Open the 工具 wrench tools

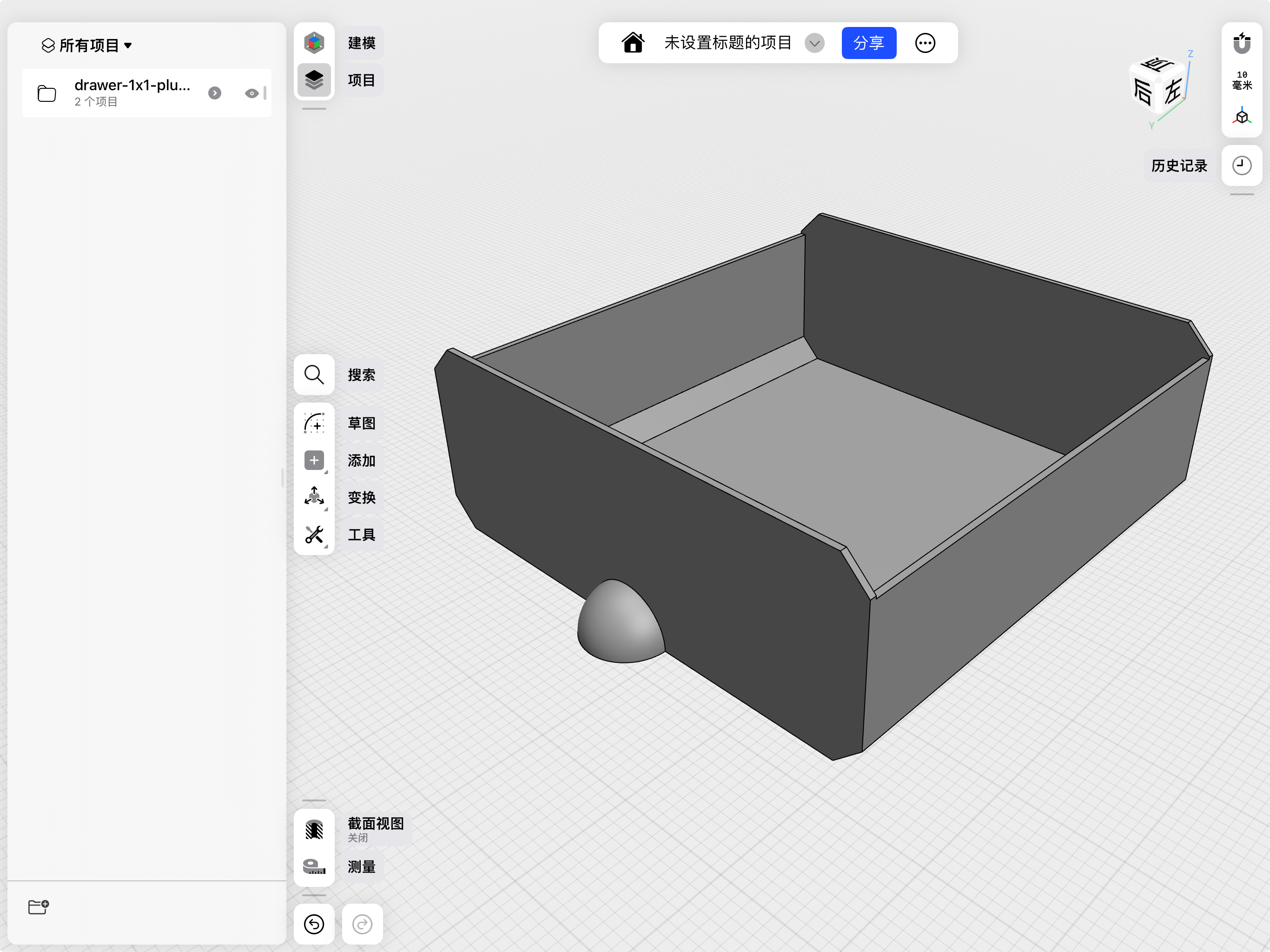[x=314, y=535]
